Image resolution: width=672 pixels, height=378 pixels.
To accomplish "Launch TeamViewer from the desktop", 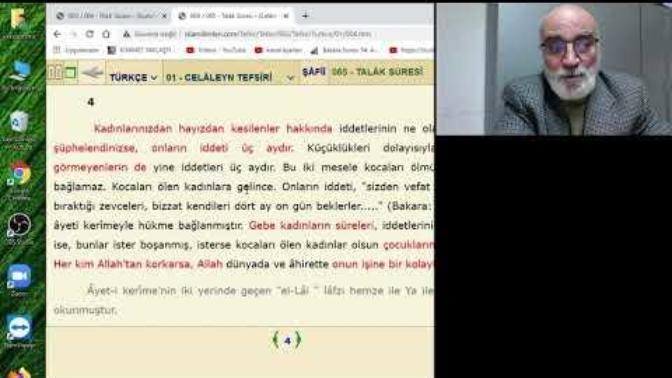I will coord(19,328).
